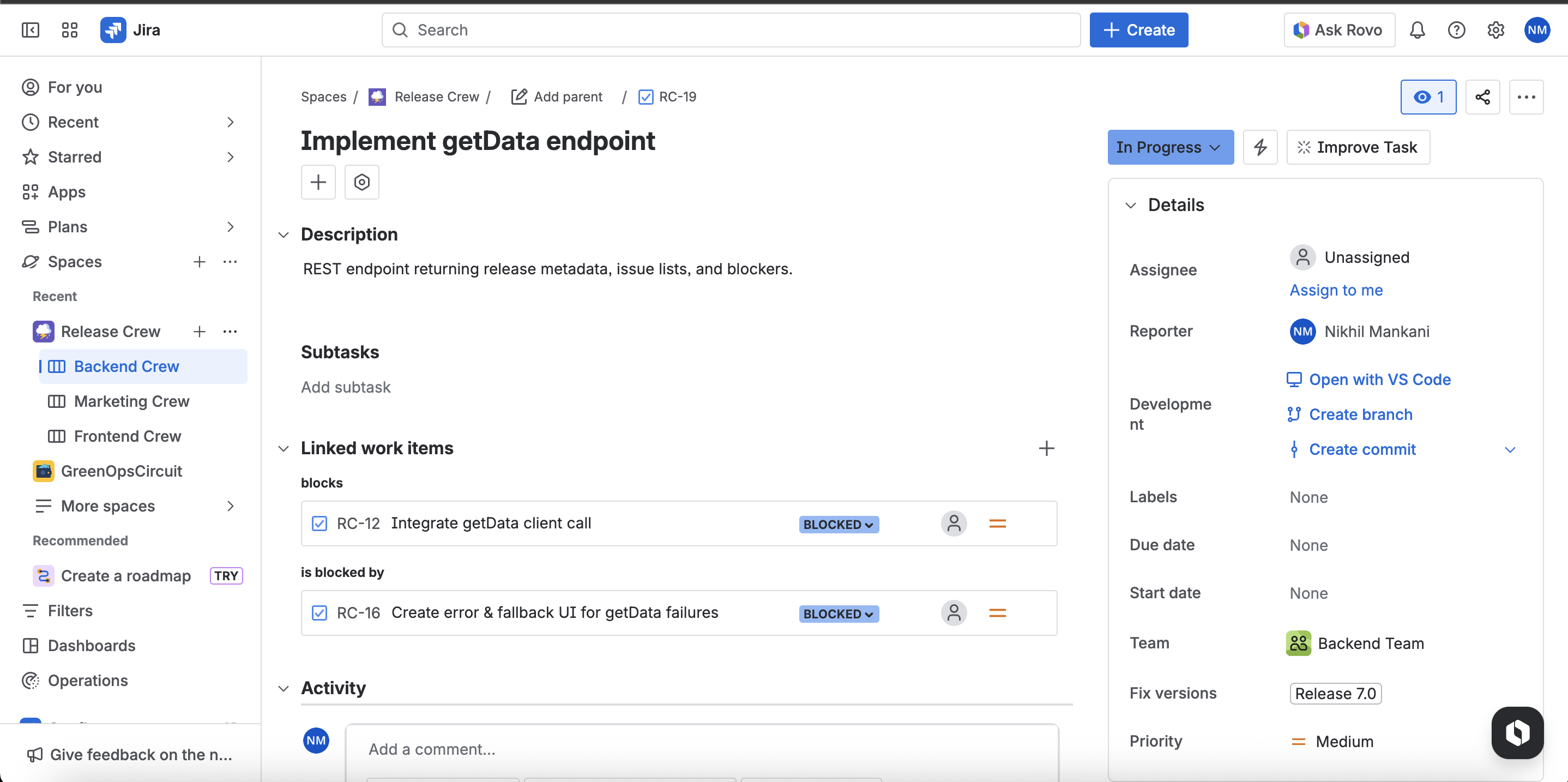Open the app switcher grid icon
1568x782 pixels.
coord(69,30)
